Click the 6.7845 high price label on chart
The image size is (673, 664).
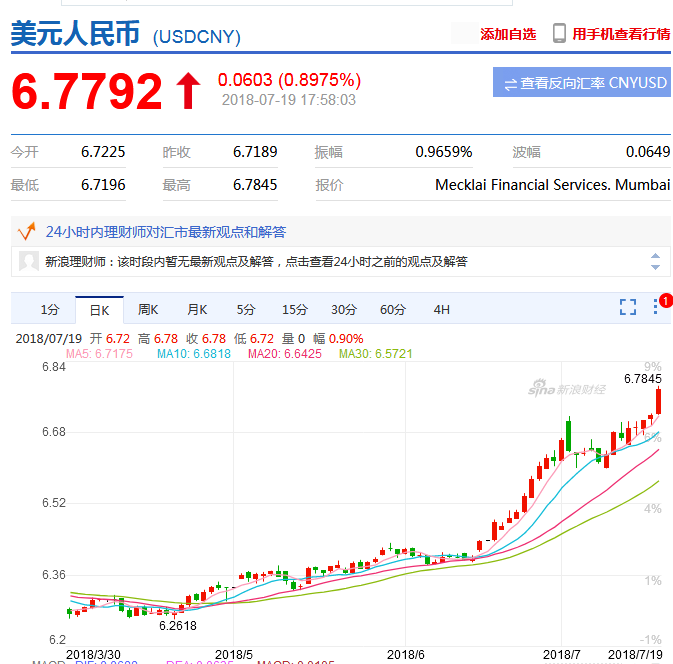click(x=643, y=379)
